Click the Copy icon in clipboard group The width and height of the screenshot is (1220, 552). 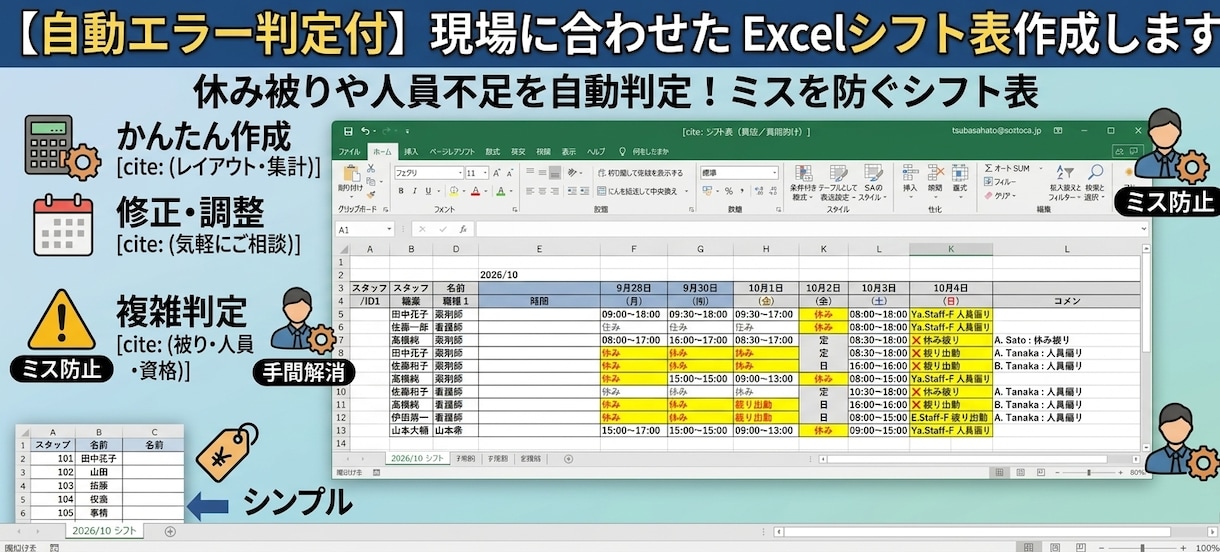coord(370,180)
